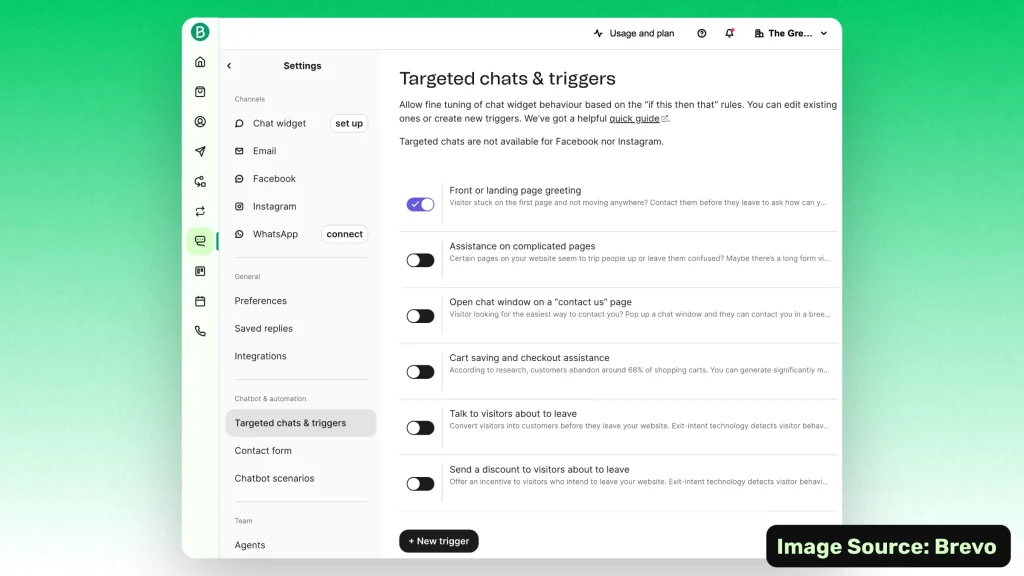1024x576 pixels.
Task: Open Preferences settings
Action: click(261, 301)
